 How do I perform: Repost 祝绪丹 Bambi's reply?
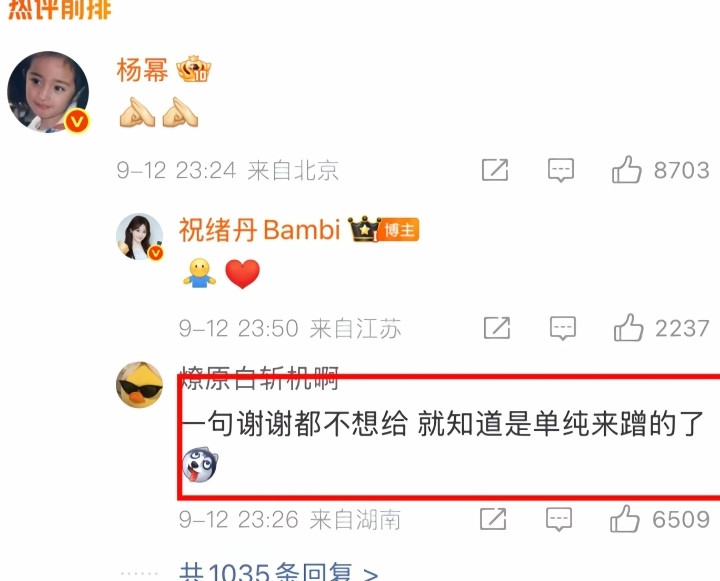(x=497, y=327)
